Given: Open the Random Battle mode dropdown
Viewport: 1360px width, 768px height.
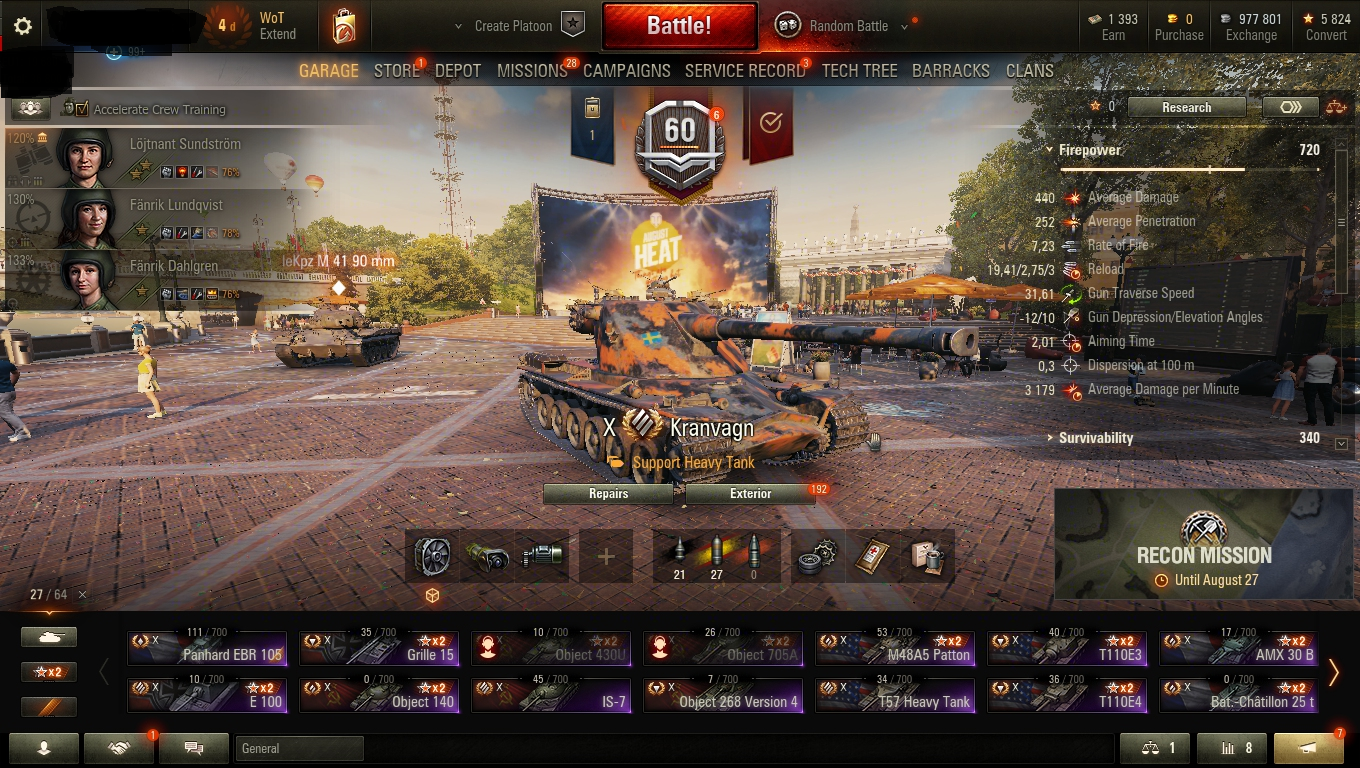Looking at the screenshot, I should [x=848, y=26].
